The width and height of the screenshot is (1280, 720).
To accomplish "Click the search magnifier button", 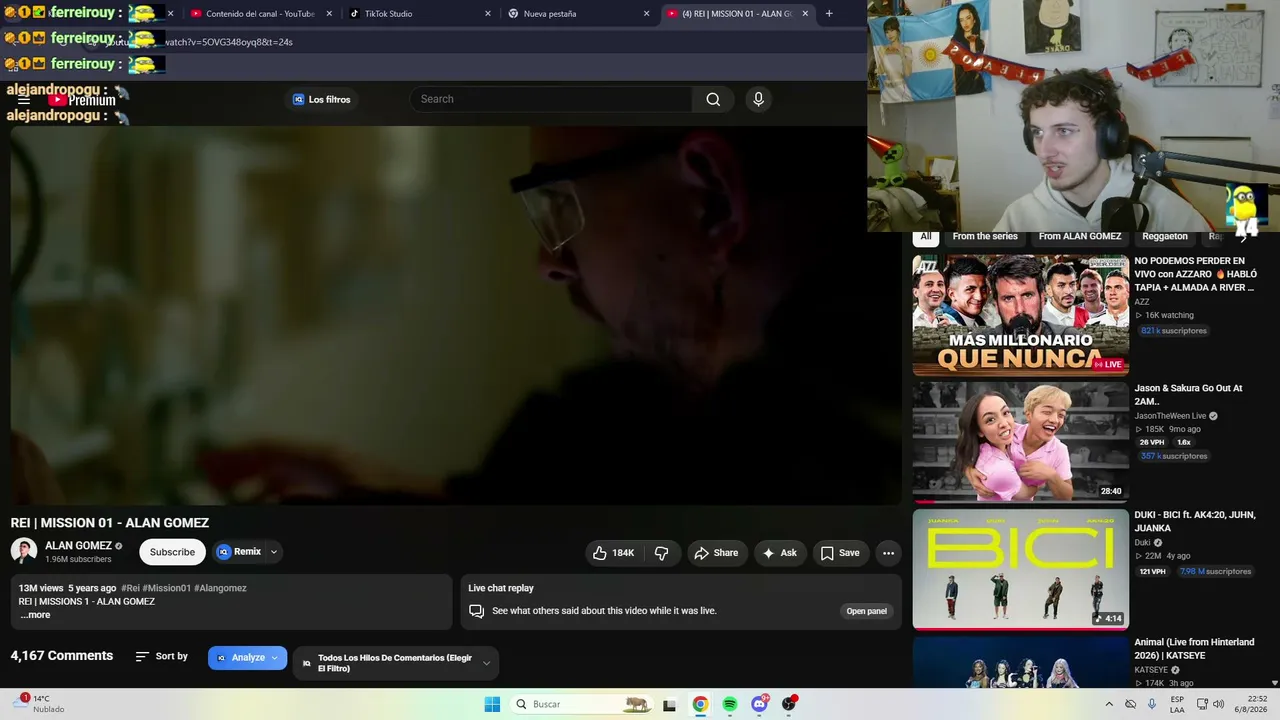I will (713, 99).
